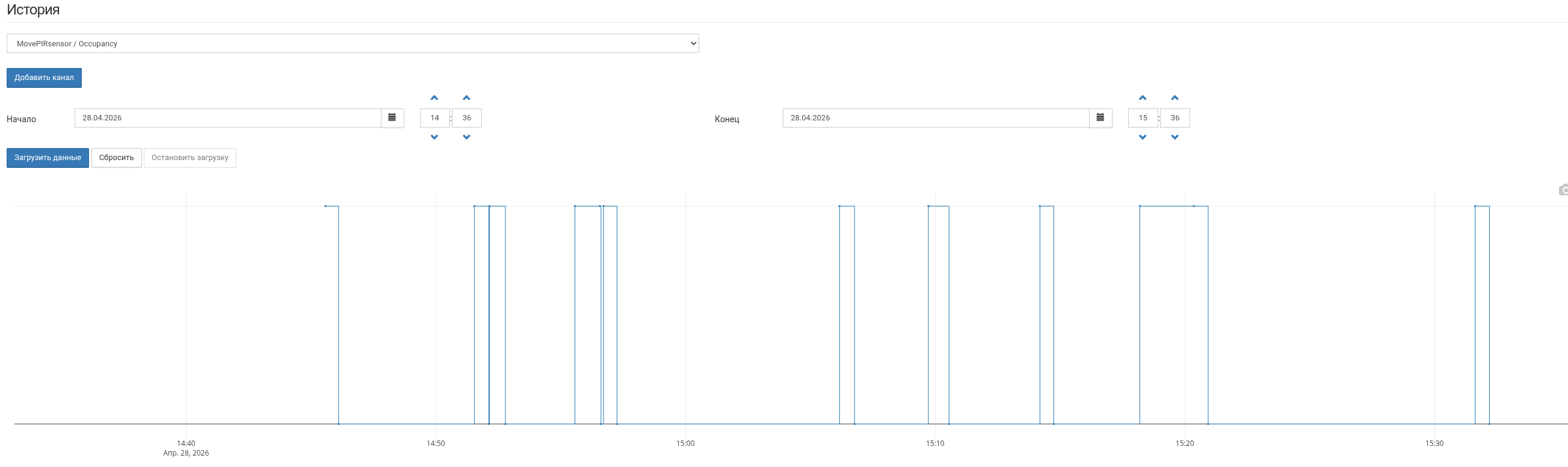Increase the end minute with up chevron
The width and height of the screenshot is (1568, 467).
[1174, 98]
